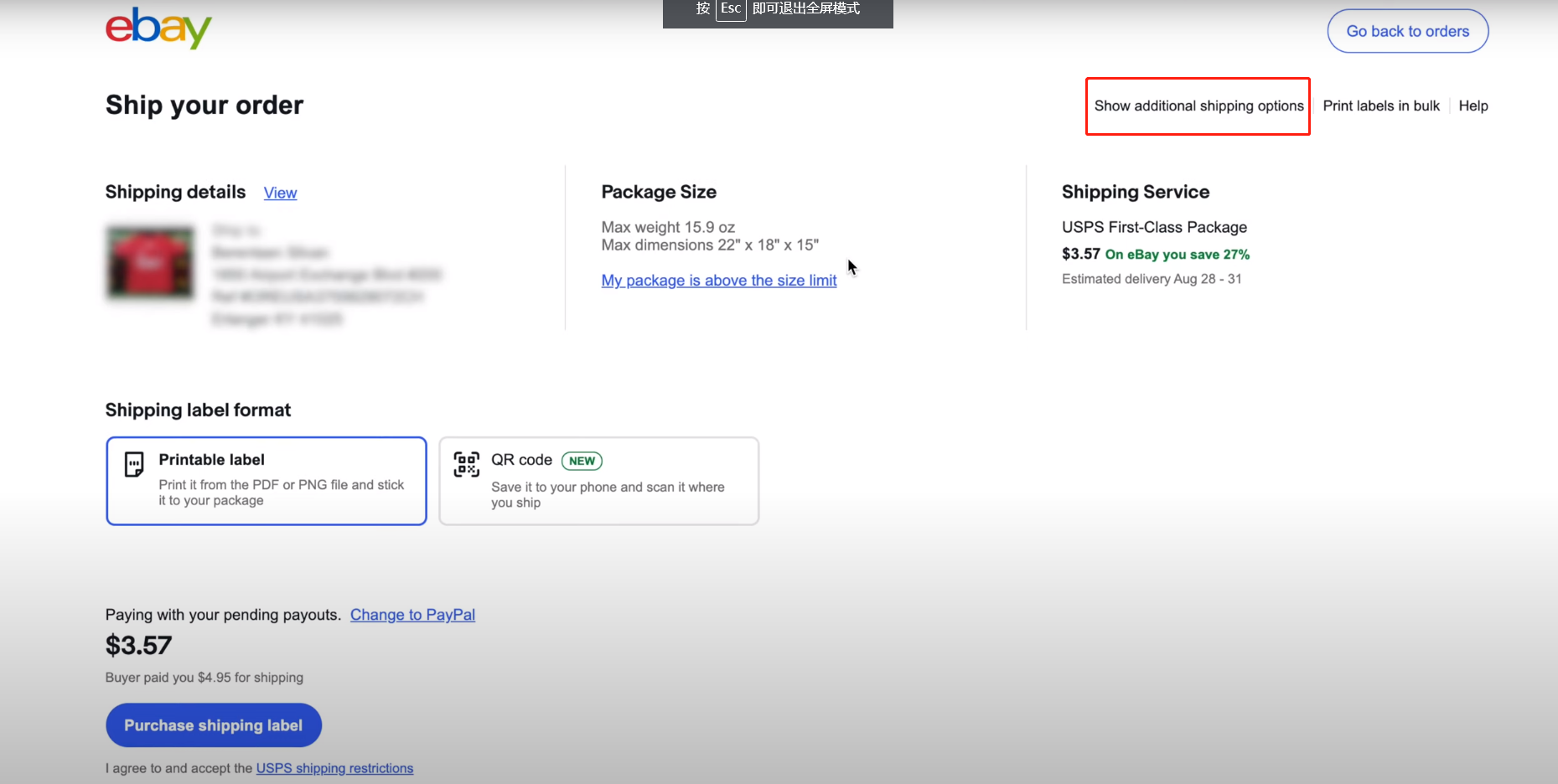Screen dimensions: 1558x784
Task: Click the NEW badge beside QR code
Action: pos(582,461)
